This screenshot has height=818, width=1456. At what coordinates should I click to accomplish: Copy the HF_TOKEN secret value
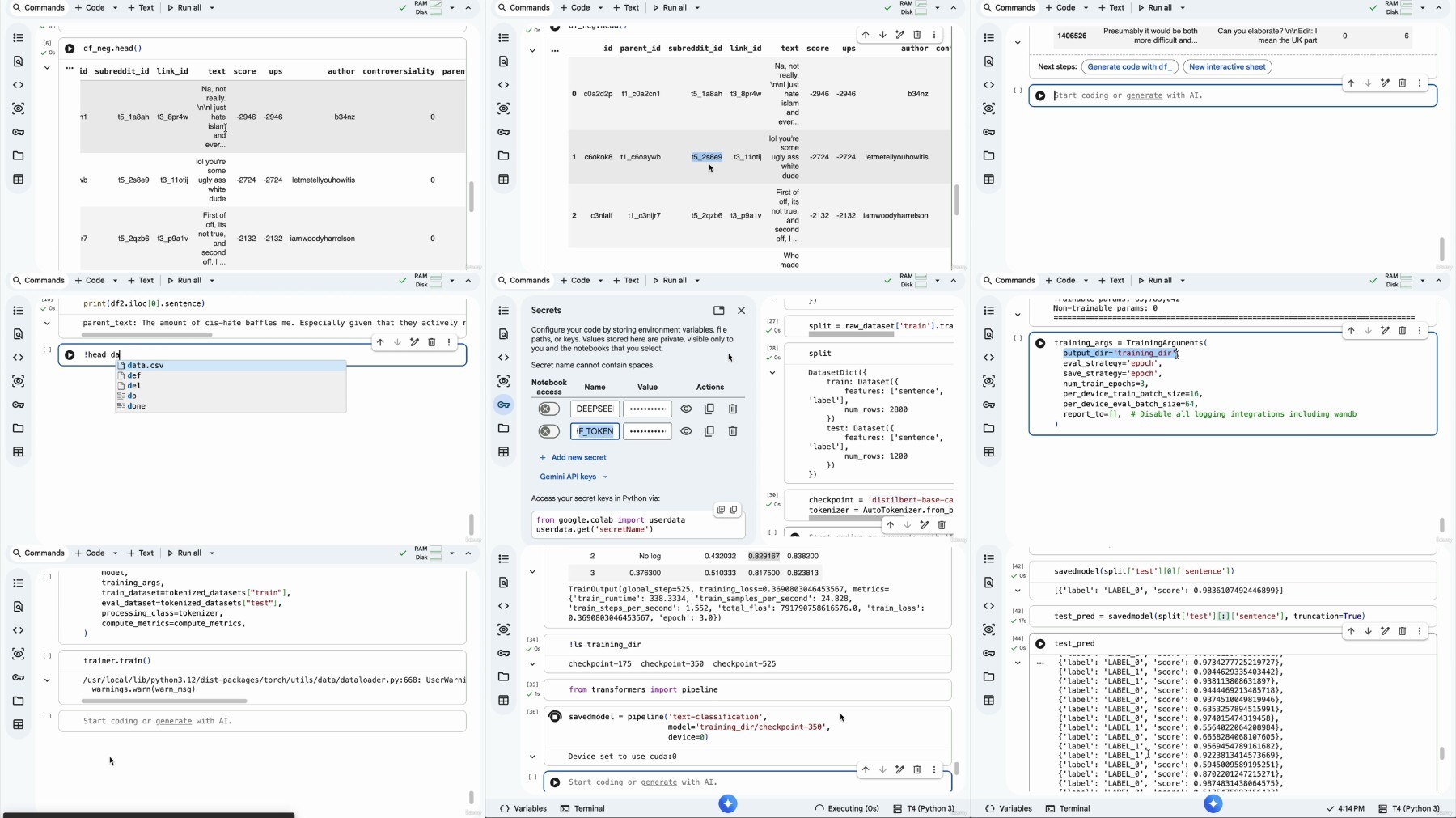coord(709,431)
